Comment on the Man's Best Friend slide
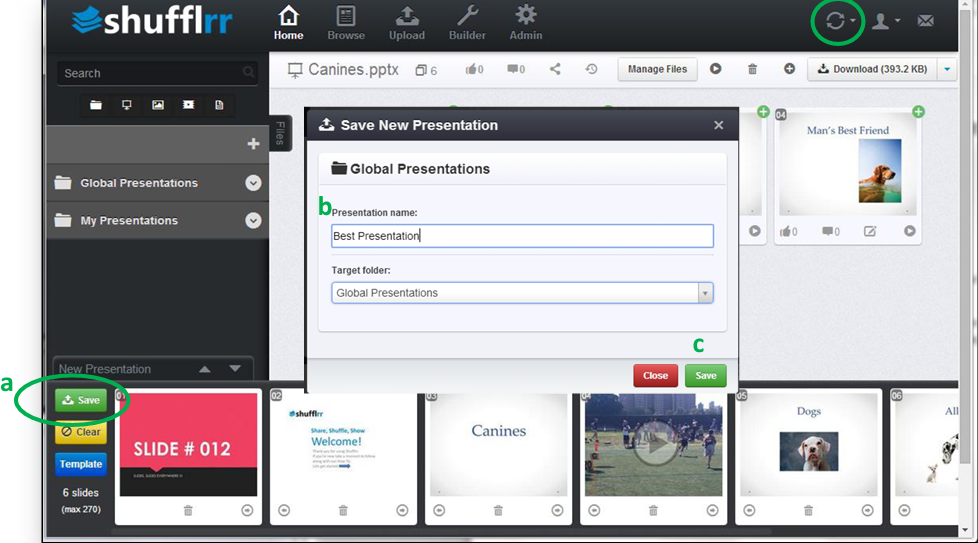The image size is (978, 543). click(x=831, y=231)
